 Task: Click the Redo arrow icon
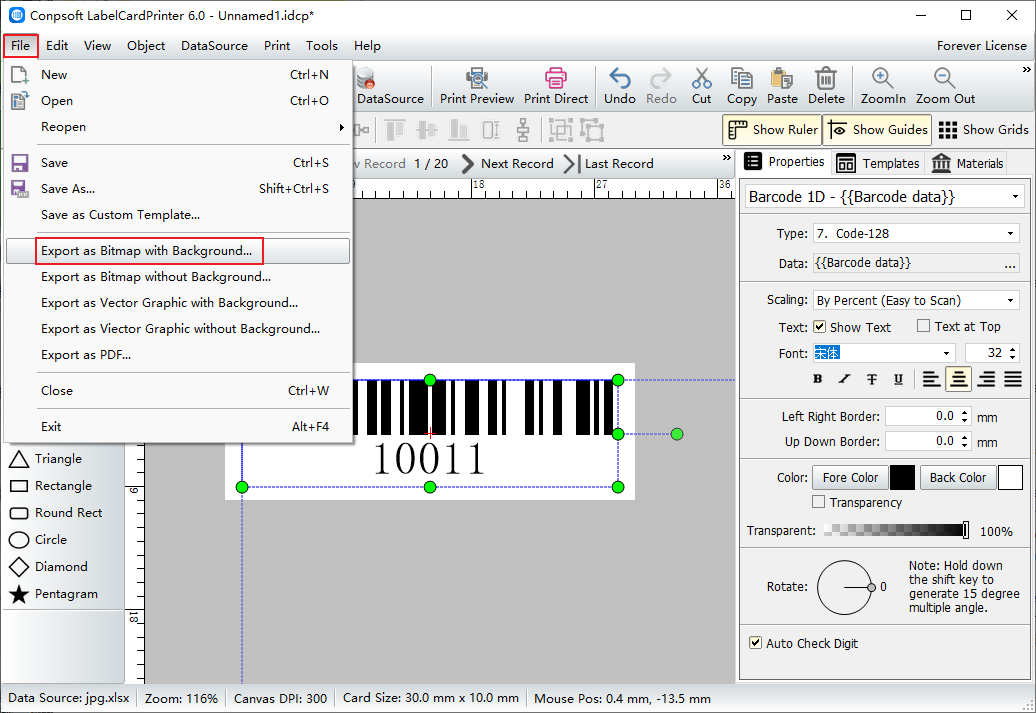point(661,79)
